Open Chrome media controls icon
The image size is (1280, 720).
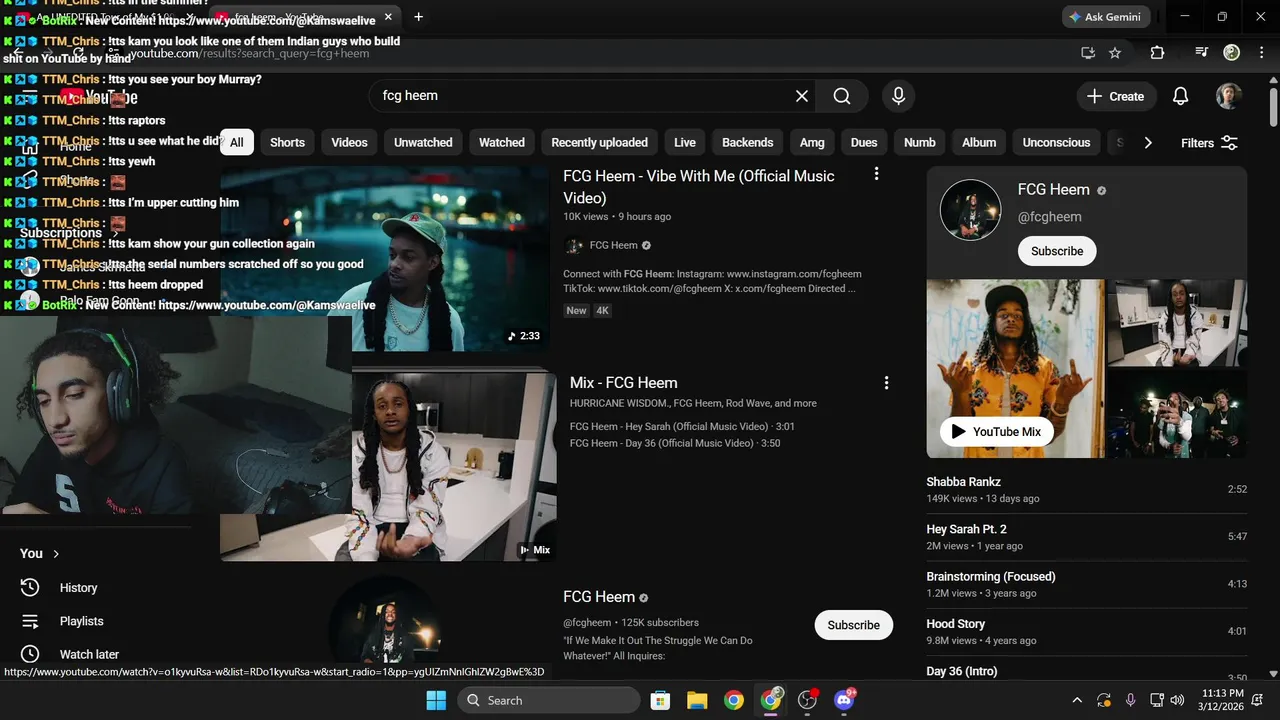pos(1202,53)
